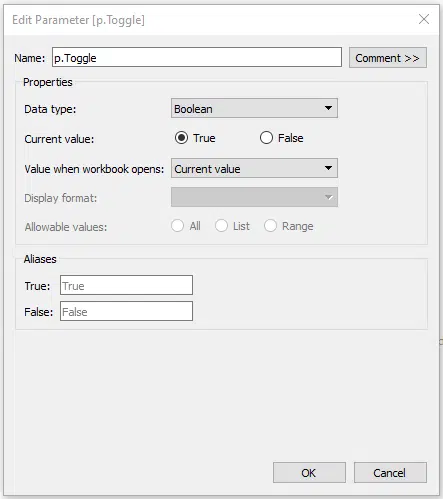Click the False alias input field
This screenshot has height=499, width=443.
pos(126,311)
